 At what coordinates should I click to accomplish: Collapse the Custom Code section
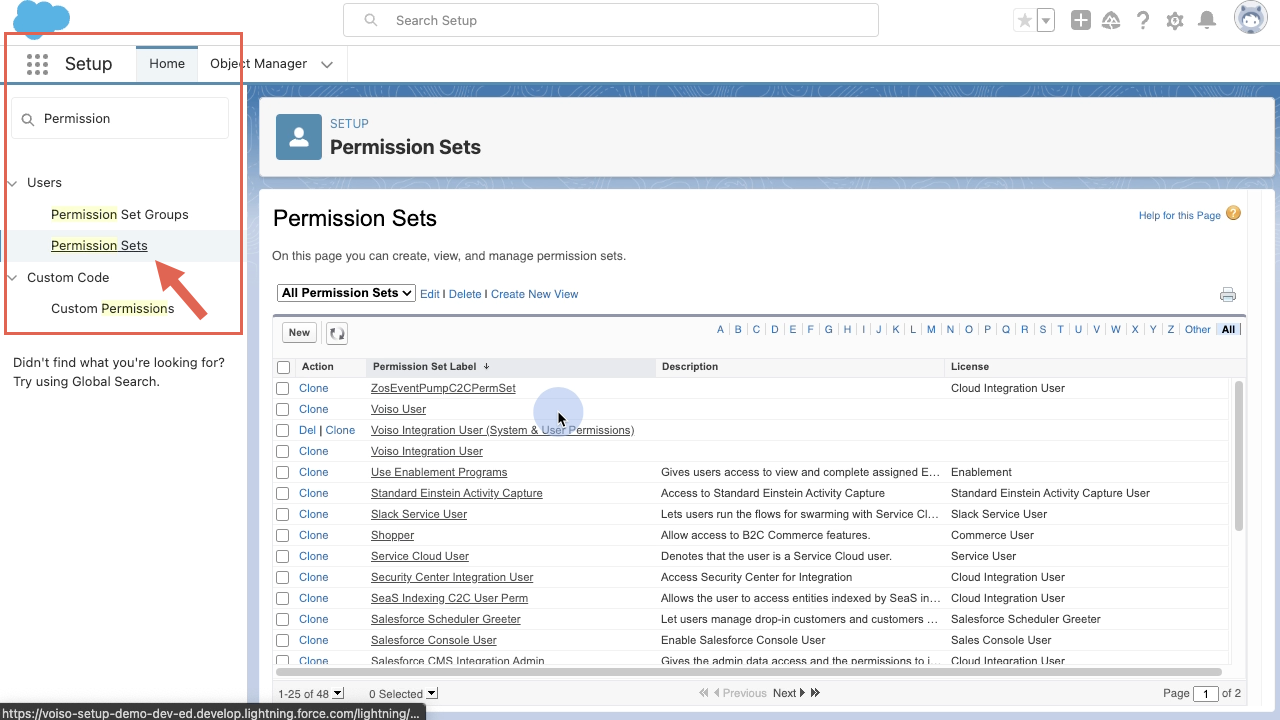(13, 278)
